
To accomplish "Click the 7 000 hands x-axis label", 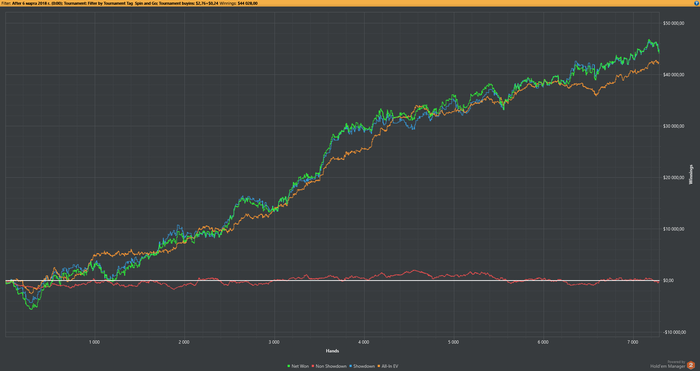I will point(633,342).
